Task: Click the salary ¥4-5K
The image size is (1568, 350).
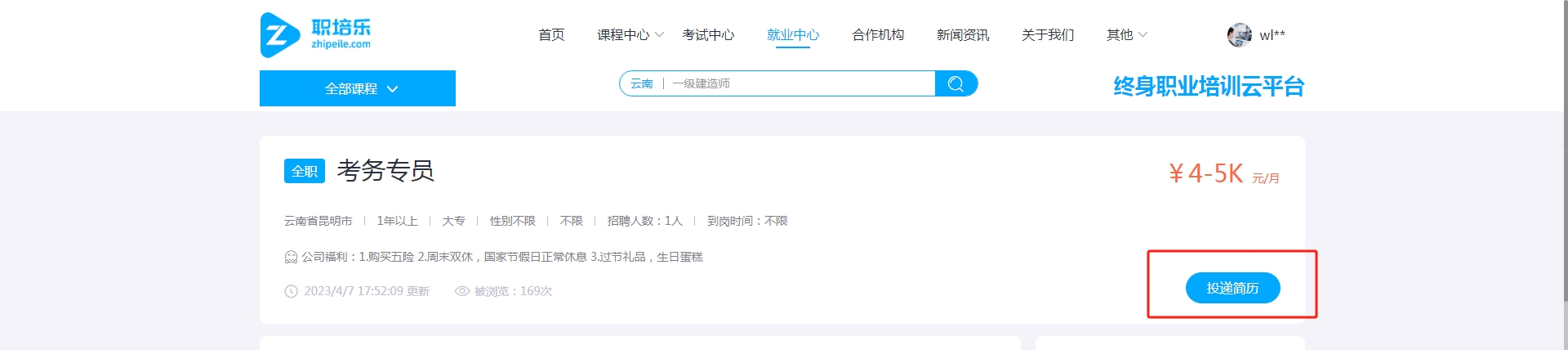Action: coord(1205,173)
